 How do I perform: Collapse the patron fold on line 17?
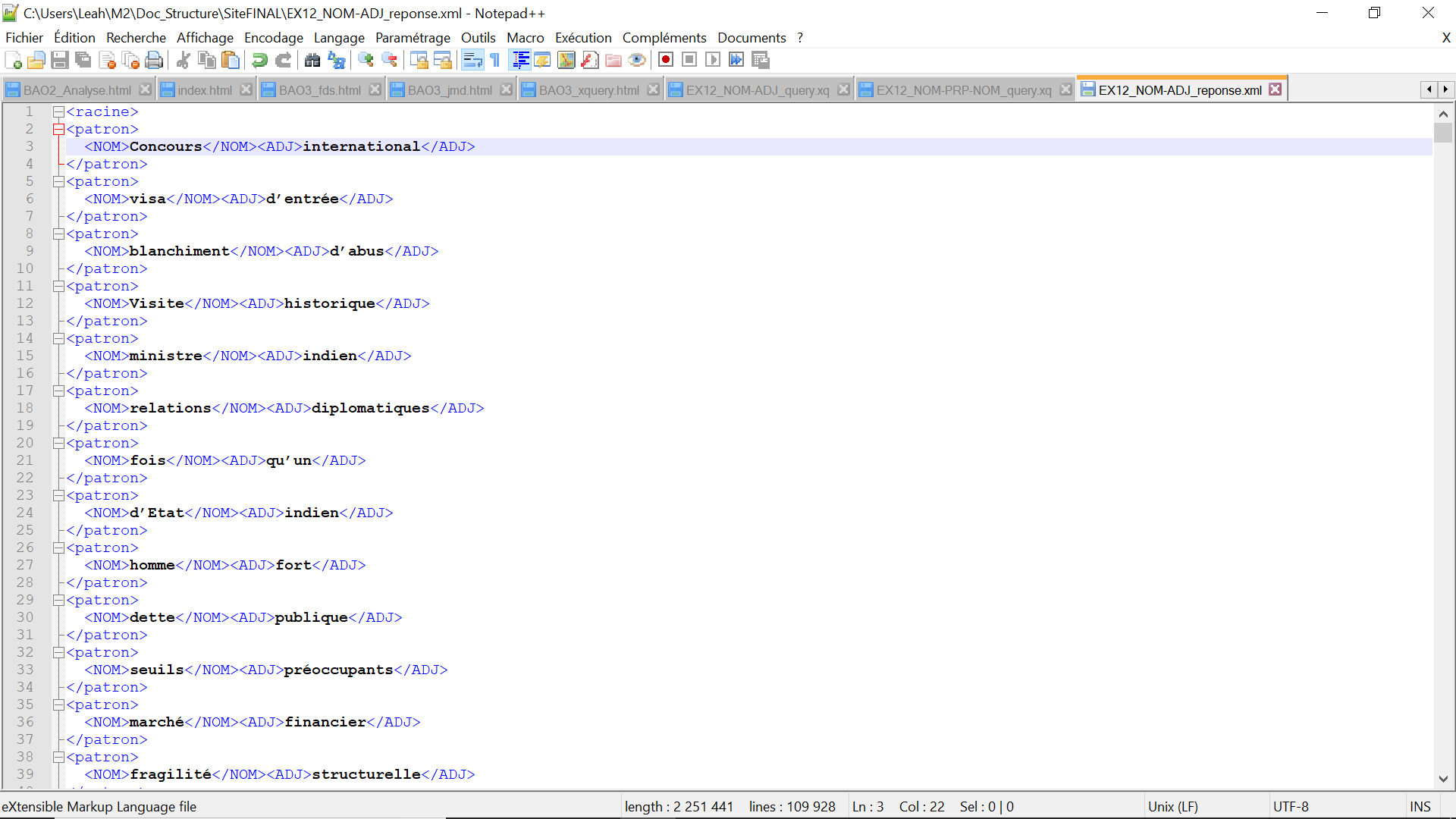[x=58, y=391]
